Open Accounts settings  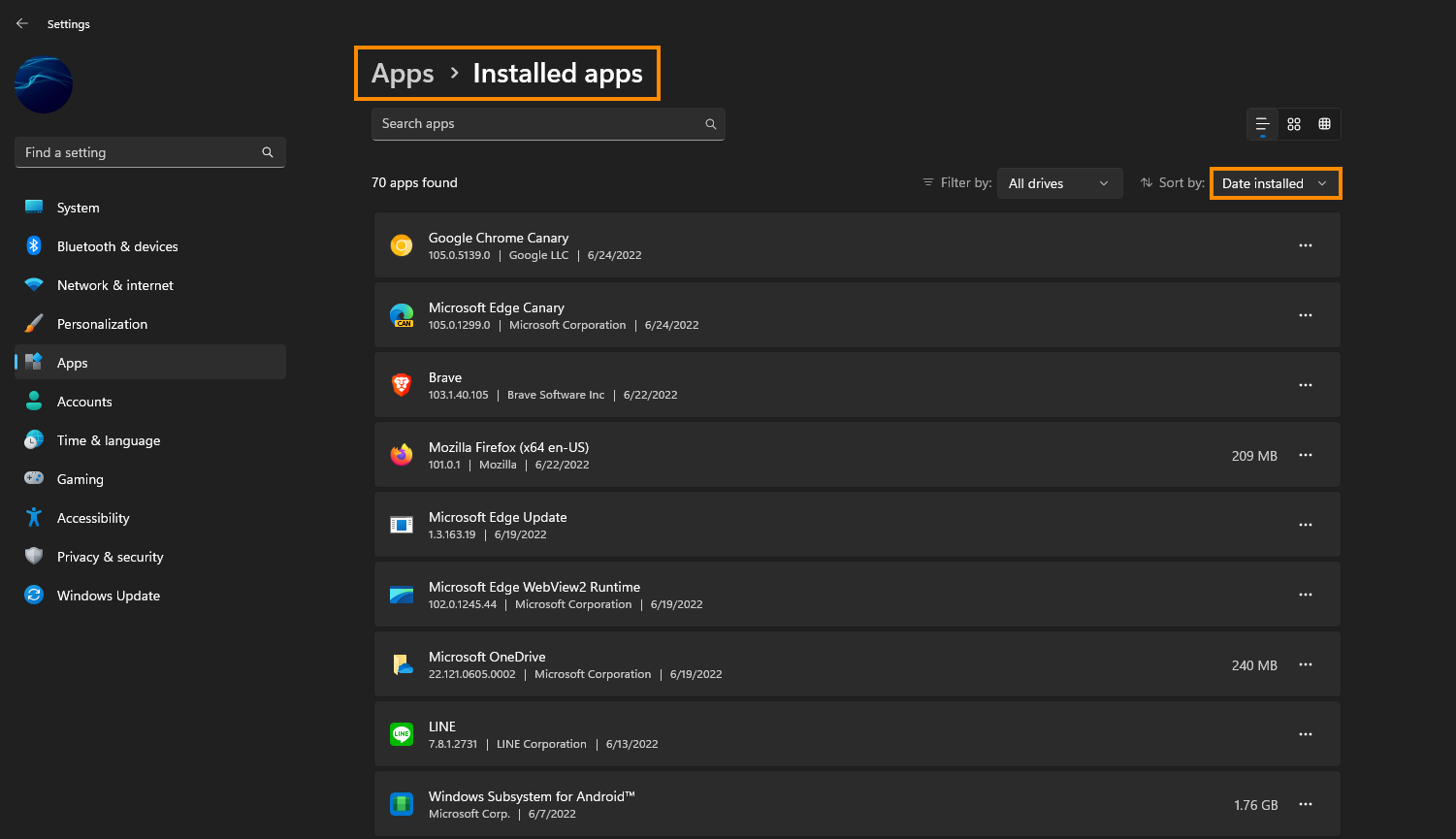pos(150,402)
